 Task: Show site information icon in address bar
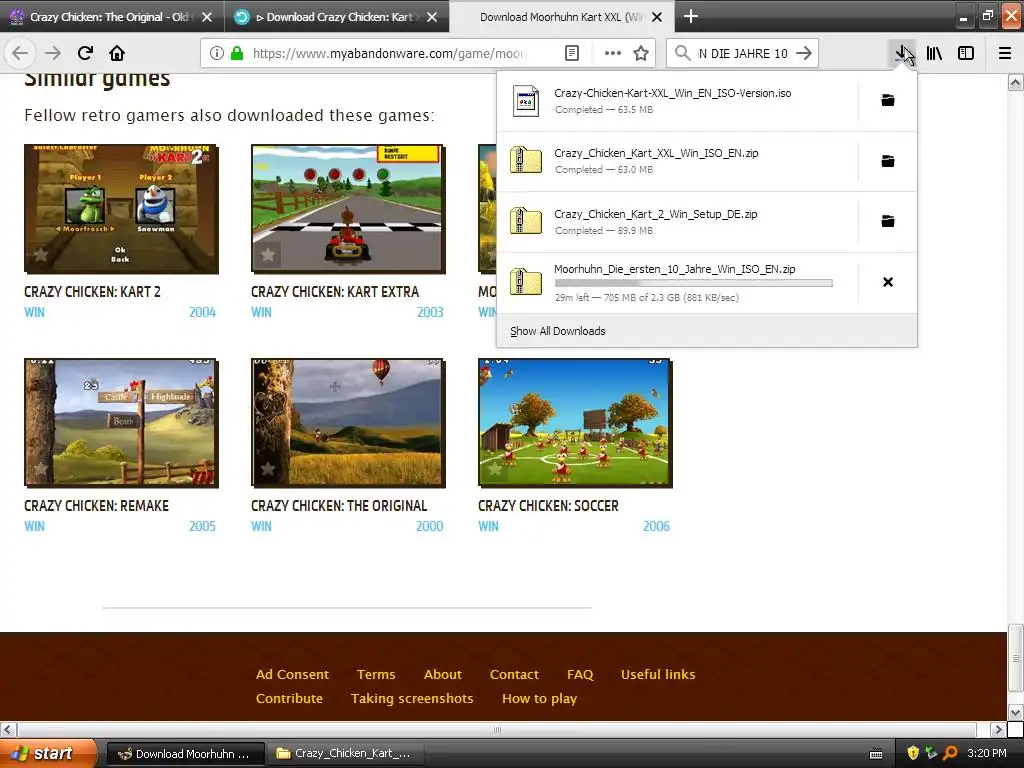coord(217,53)
